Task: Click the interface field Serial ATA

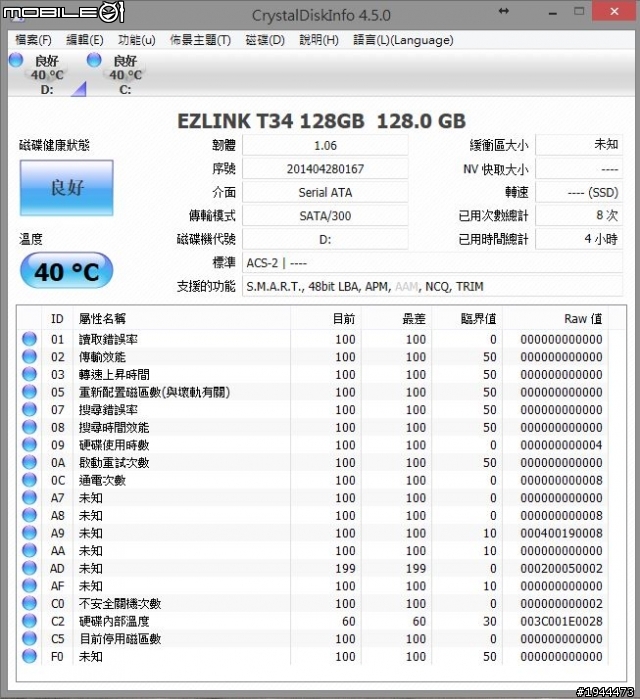Action: pyautogui.click(x=325, y=192)
